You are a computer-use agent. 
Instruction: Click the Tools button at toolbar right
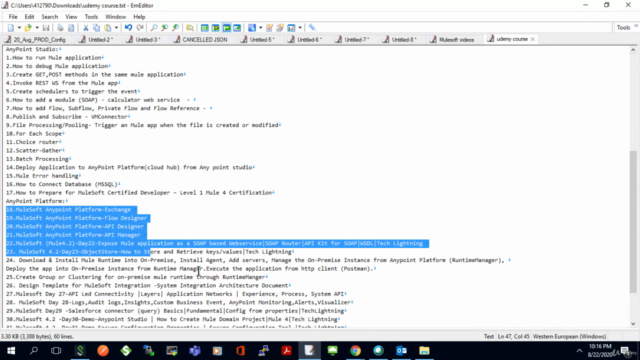(623, 27)
